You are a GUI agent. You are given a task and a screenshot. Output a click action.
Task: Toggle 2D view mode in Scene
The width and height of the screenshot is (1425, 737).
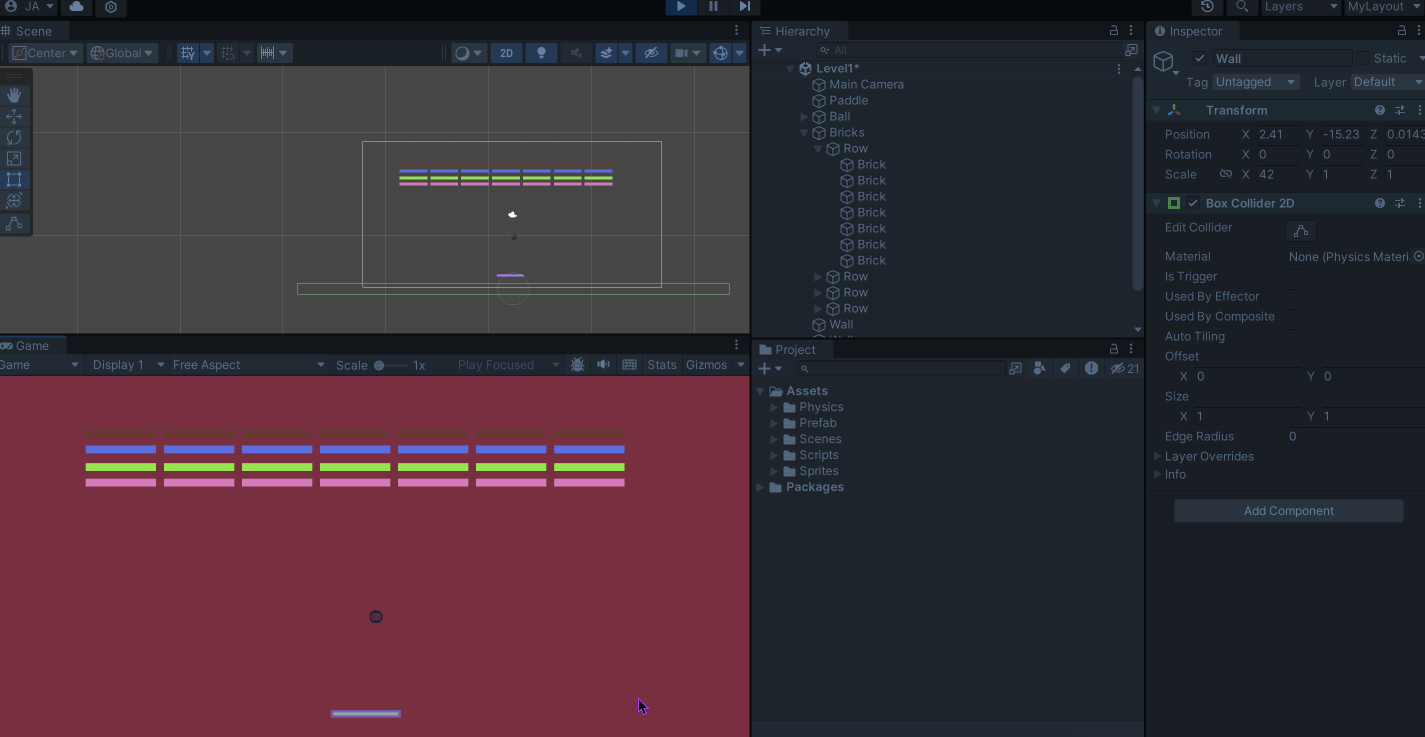[x=506, y=53]
